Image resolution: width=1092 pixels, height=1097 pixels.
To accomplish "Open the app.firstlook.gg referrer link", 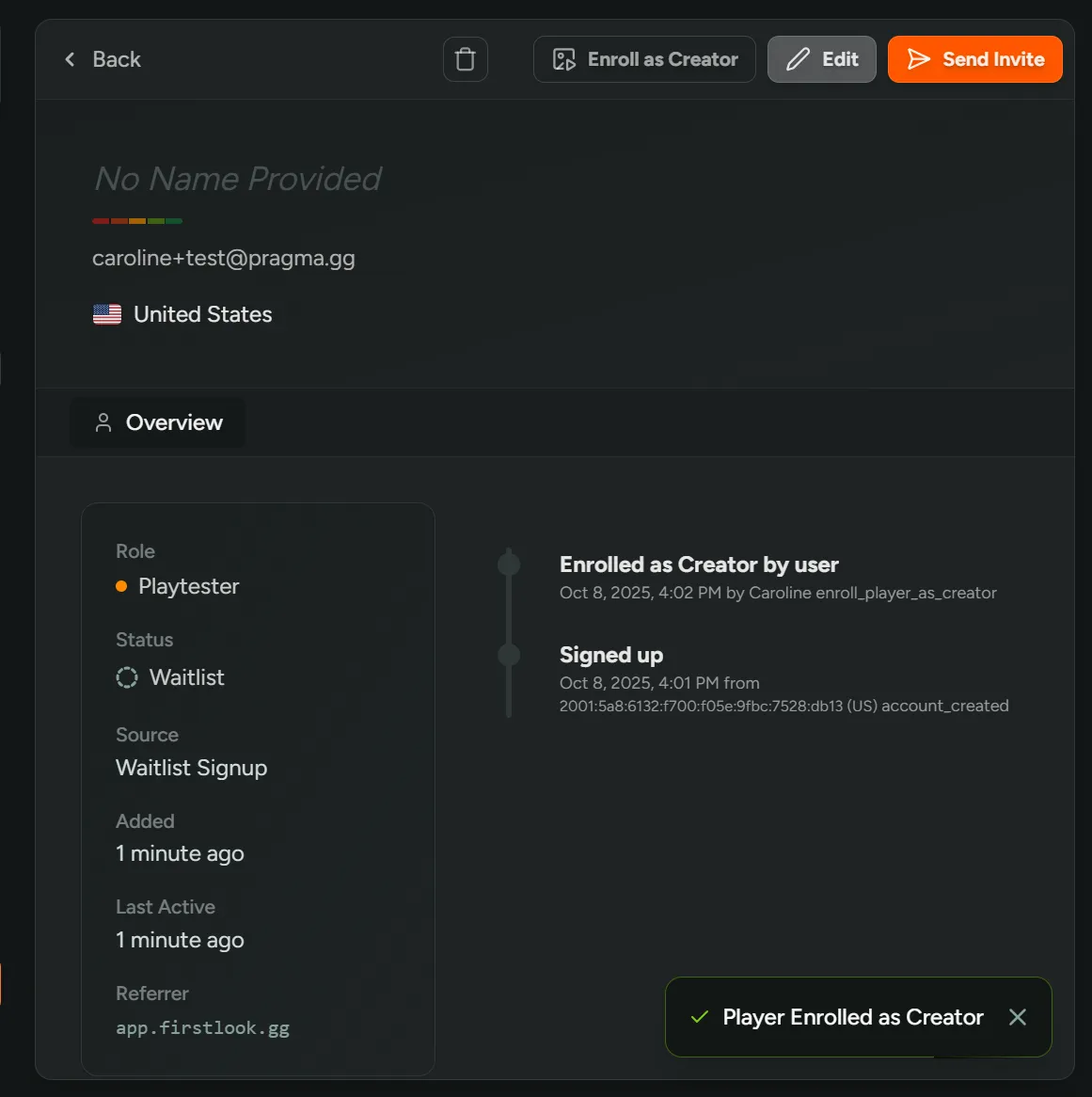I will point(202,1027).
